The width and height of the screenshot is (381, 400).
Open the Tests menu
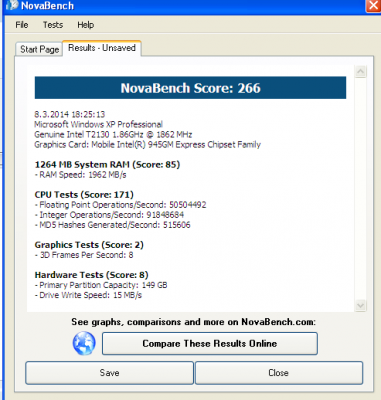click(x=53, y=25)
